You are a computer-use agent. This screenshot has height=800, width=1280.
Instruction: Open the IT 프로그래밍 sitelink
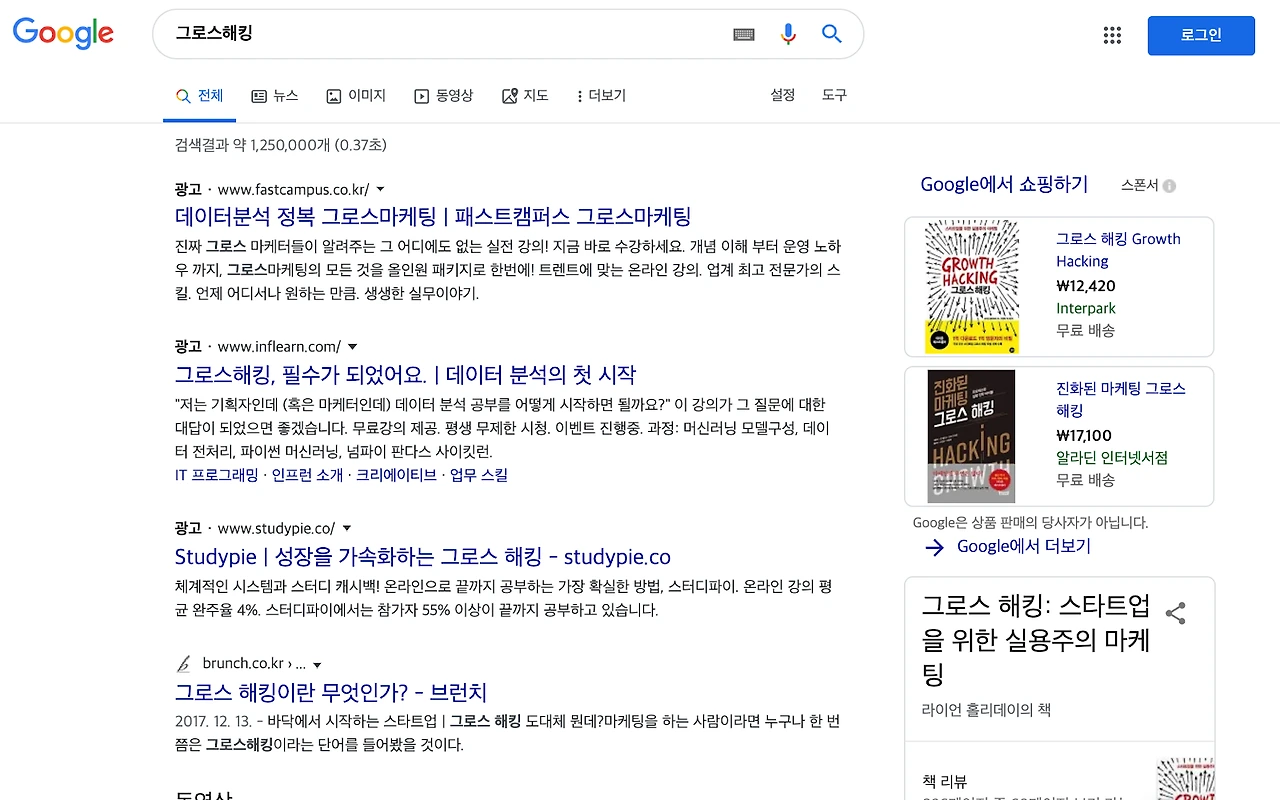point(216,475)
